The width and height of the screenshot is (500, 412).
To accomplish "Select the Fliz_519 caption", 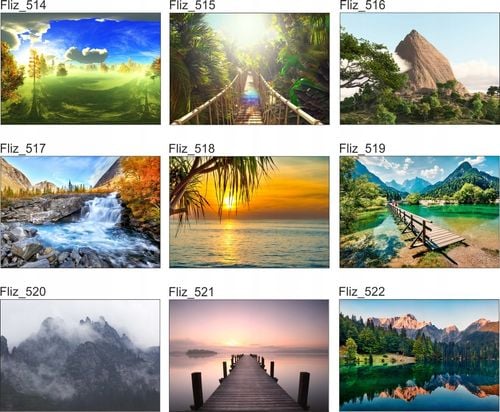I will click(x=362, y=148).
